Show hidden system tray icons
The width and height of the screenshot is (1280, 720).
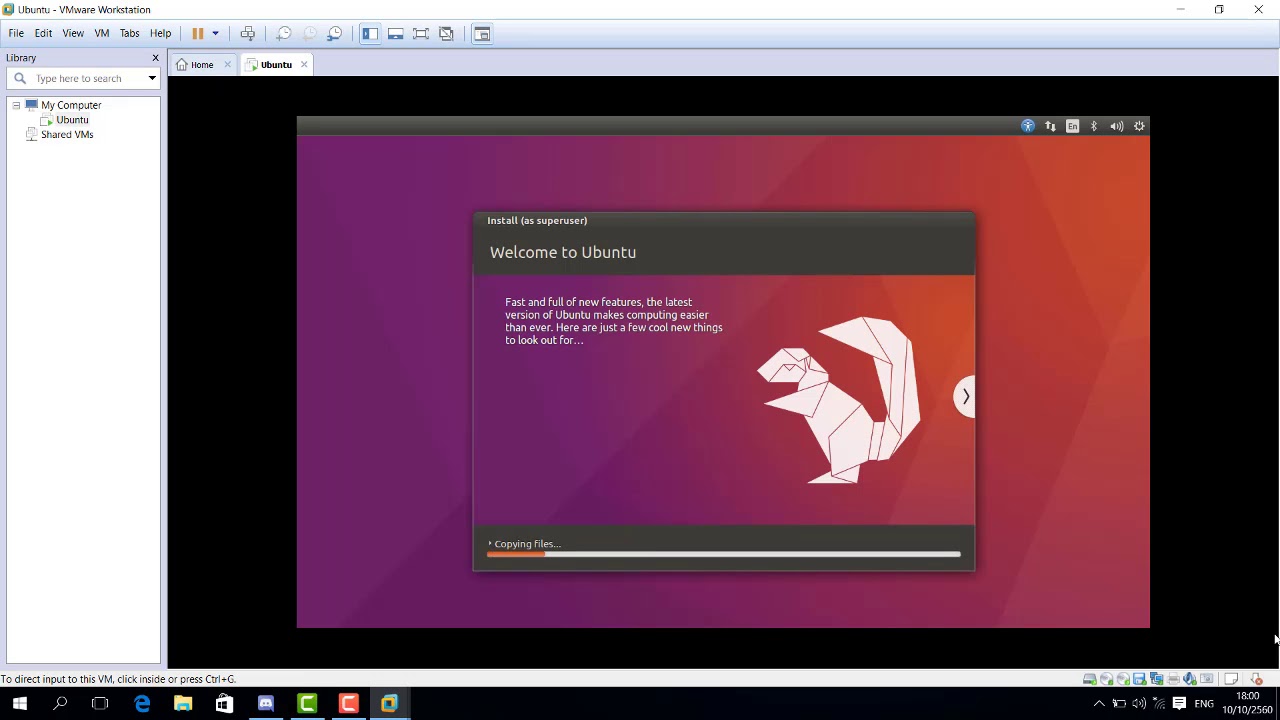pos(1099,704)
